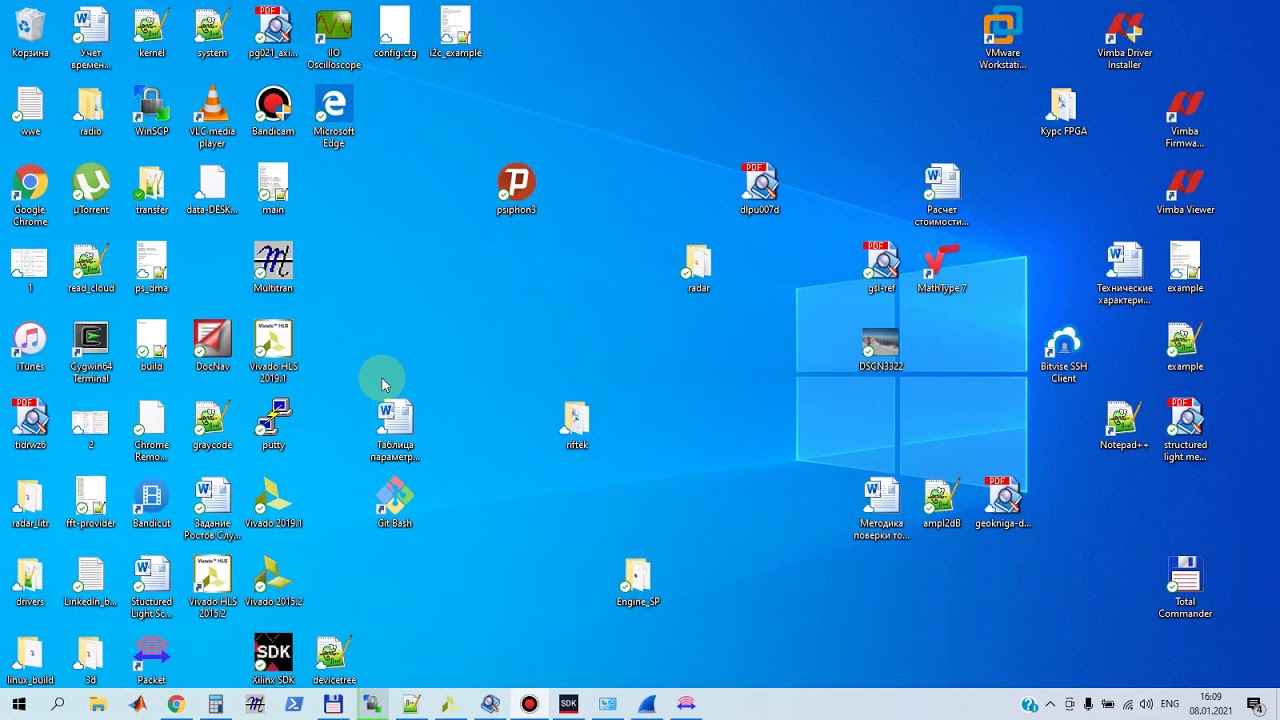Open the volume control in the tray

click(x=1146, y=704)
